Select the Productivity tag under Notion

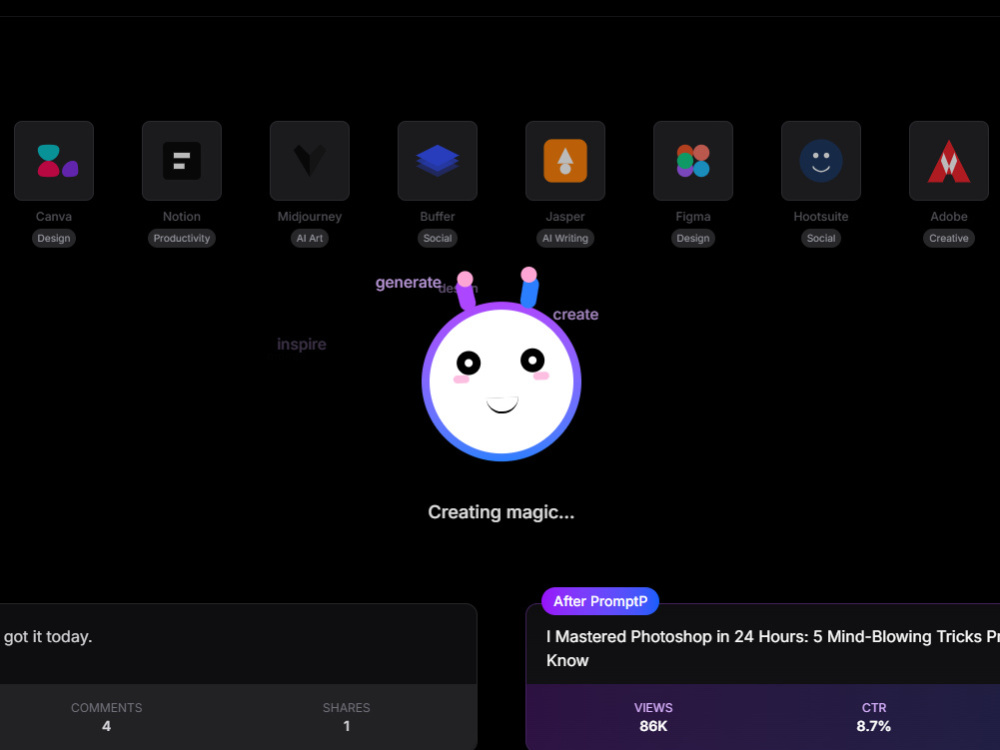182,238
